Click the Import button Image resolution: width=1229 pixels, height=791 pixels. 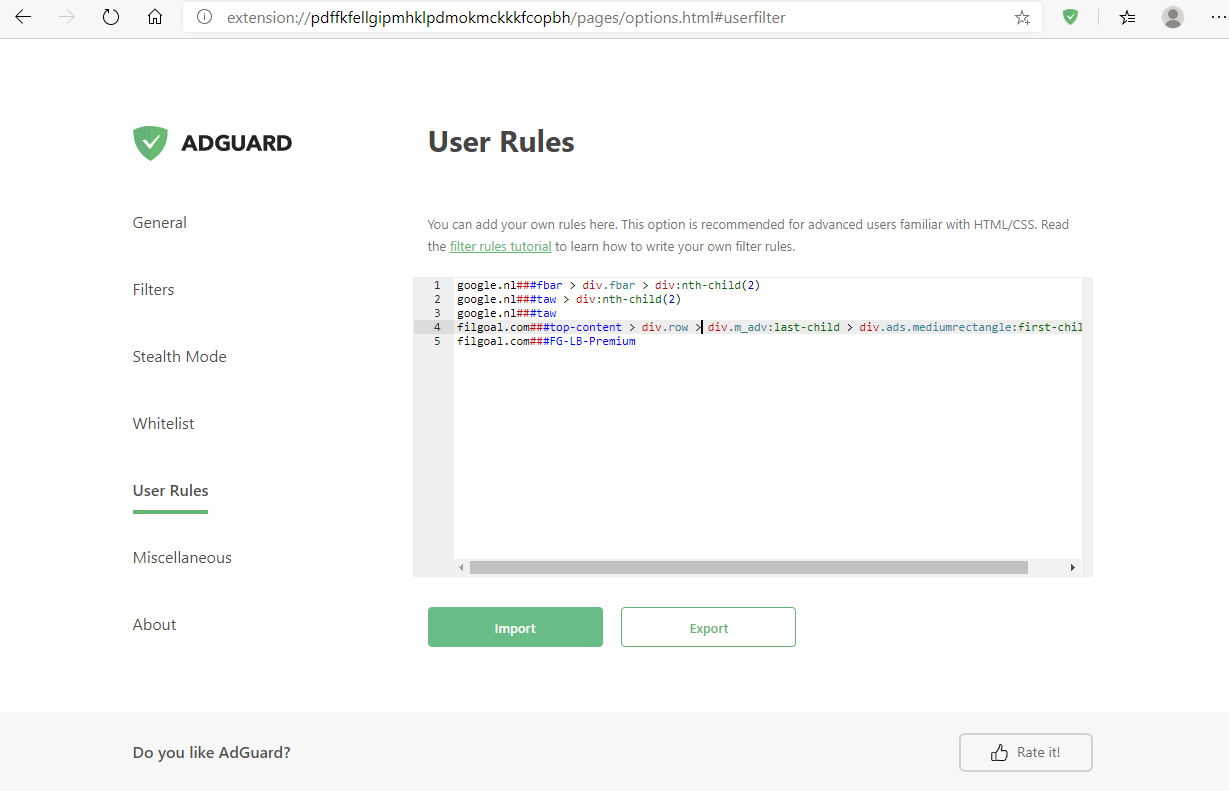tap(515, 627)
